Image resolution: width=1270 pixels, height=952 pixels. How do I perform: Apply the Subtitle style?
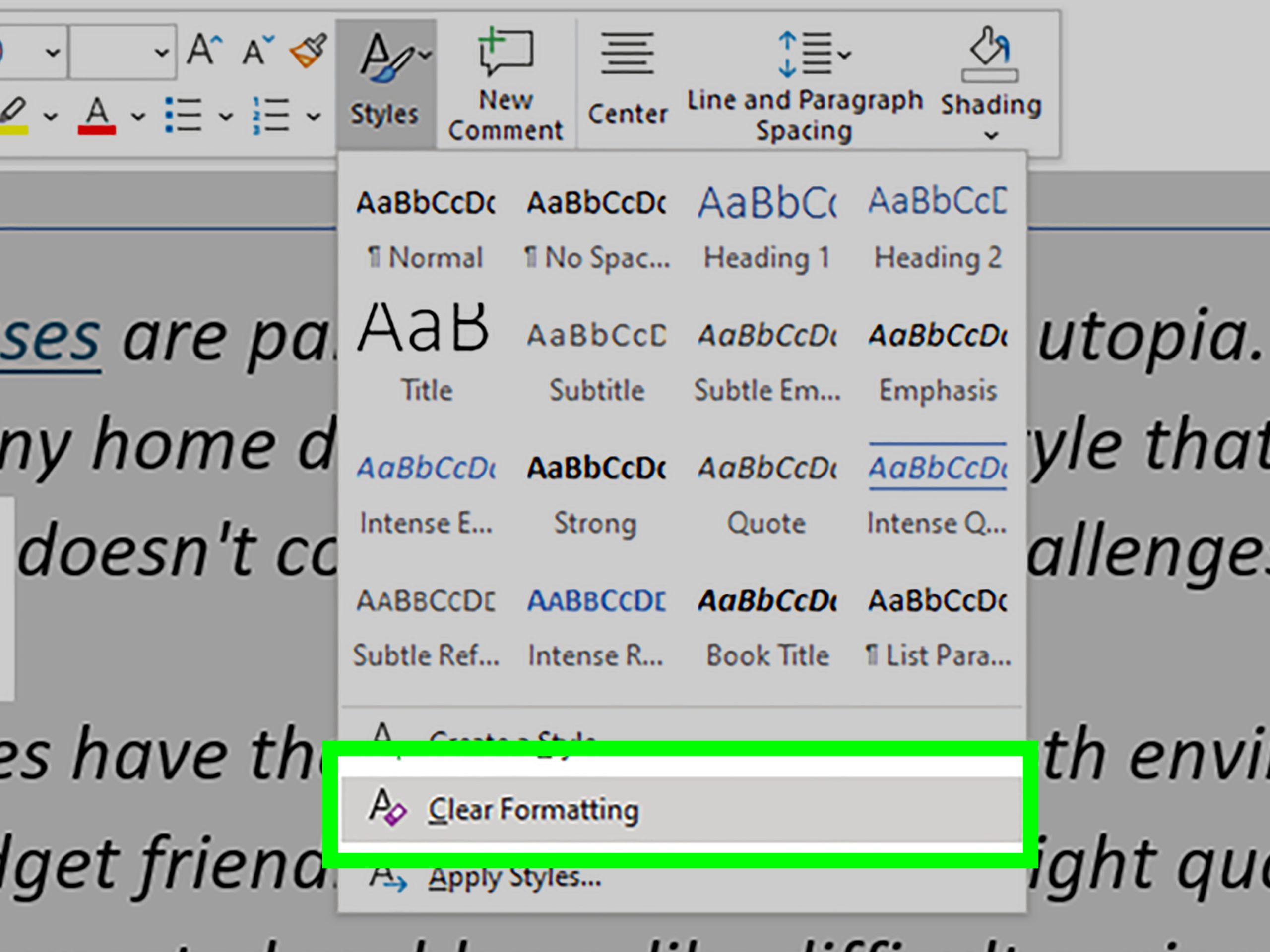pyautogui.click(x=596, y=361)
